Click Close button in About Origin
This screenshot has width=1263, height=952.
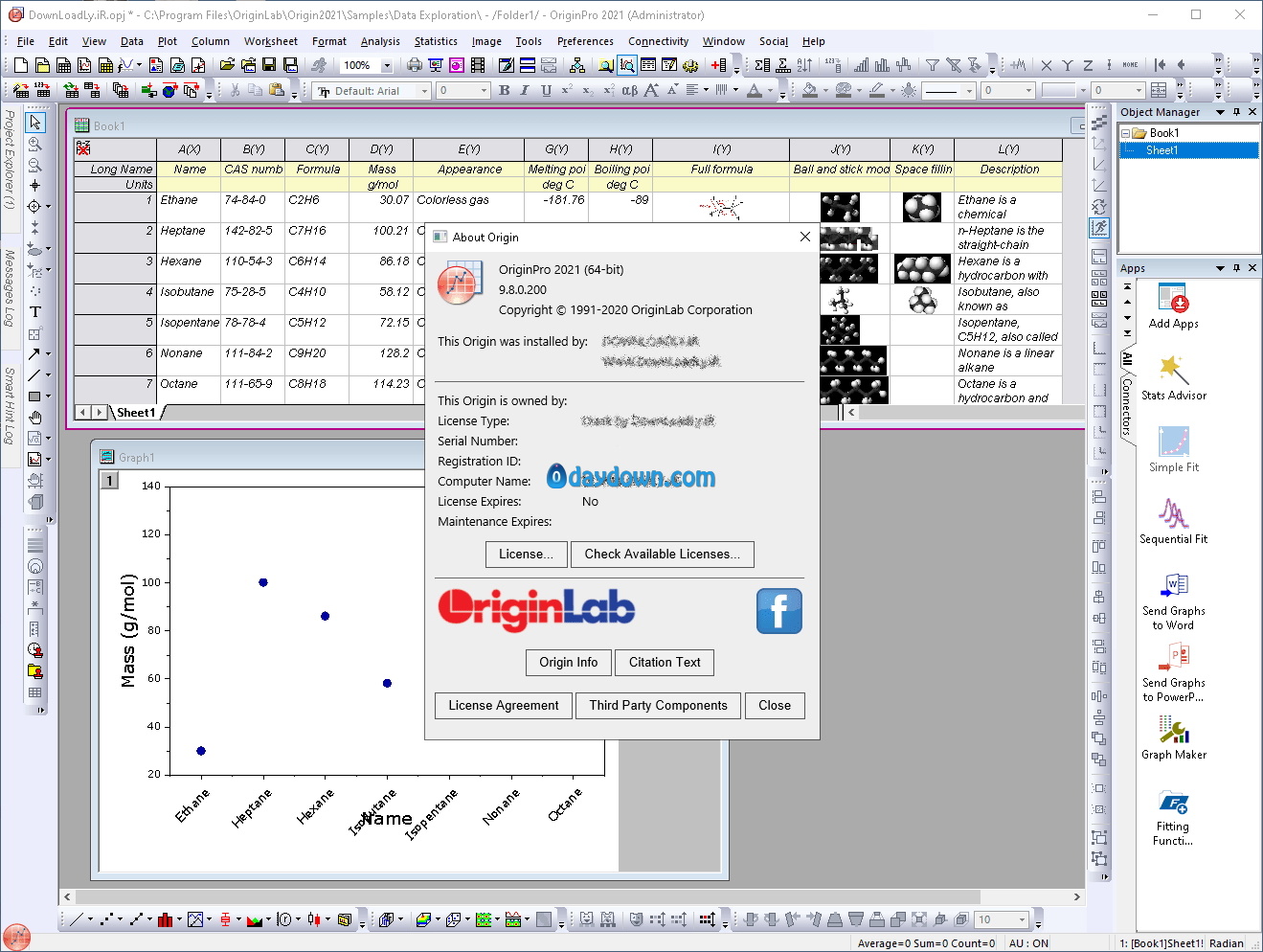tap(775, 706)
